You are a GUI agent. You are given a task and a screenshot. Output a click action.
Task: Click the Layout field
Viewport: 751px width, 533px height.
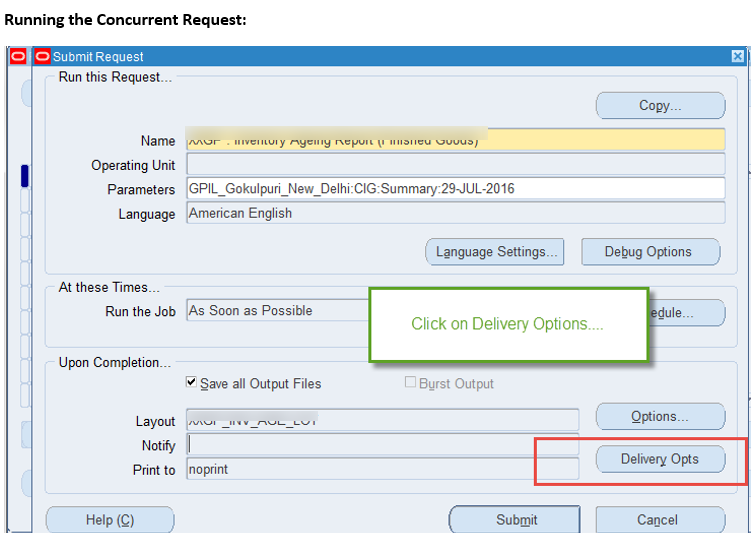(x=382, y=420)
